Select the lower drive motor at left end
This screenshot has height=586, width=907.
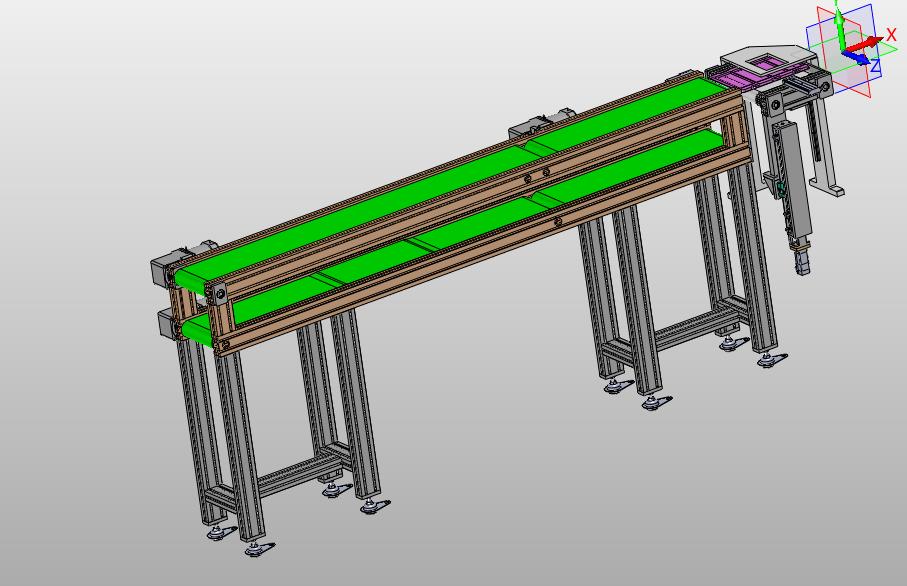pos(169,322)
